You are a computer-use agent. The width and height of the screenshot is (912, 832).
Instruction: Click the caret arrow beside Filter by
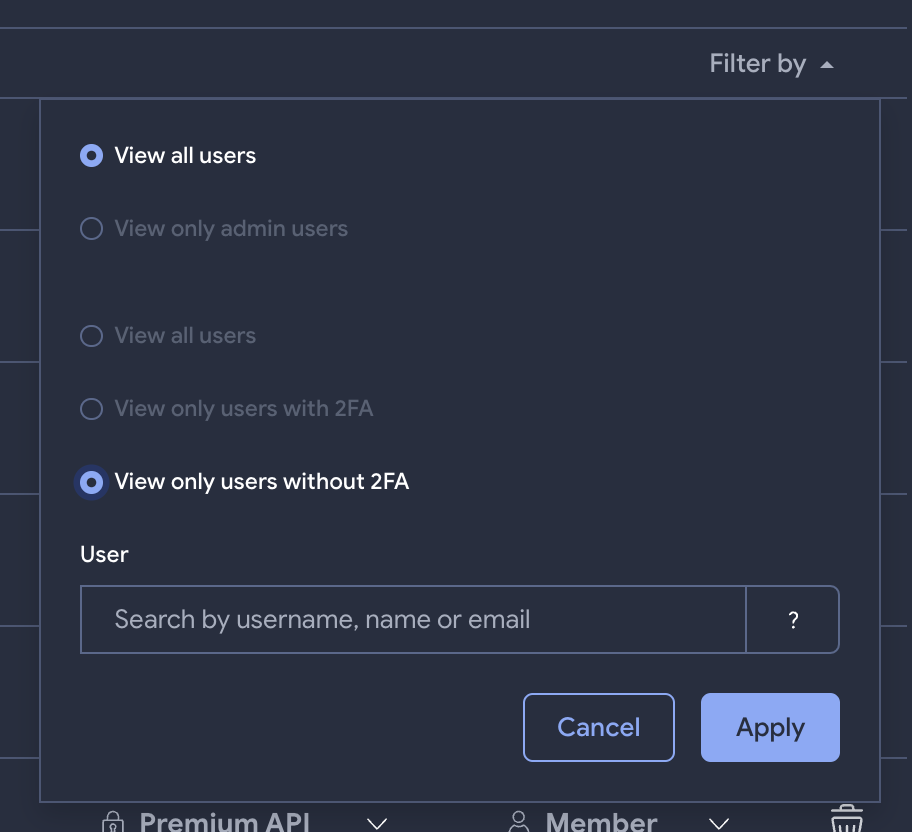[826, 65]
